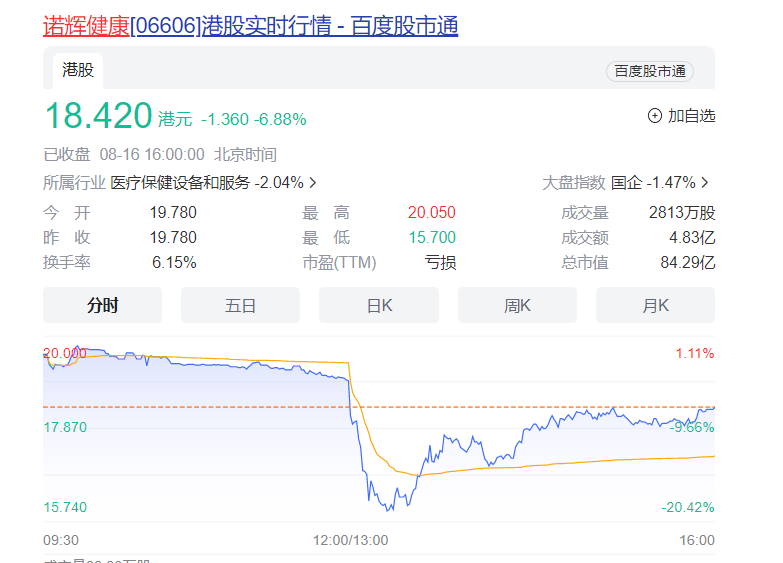
Task: Click the 换手率 value 6.15%
Action: [x=174, y=263]
